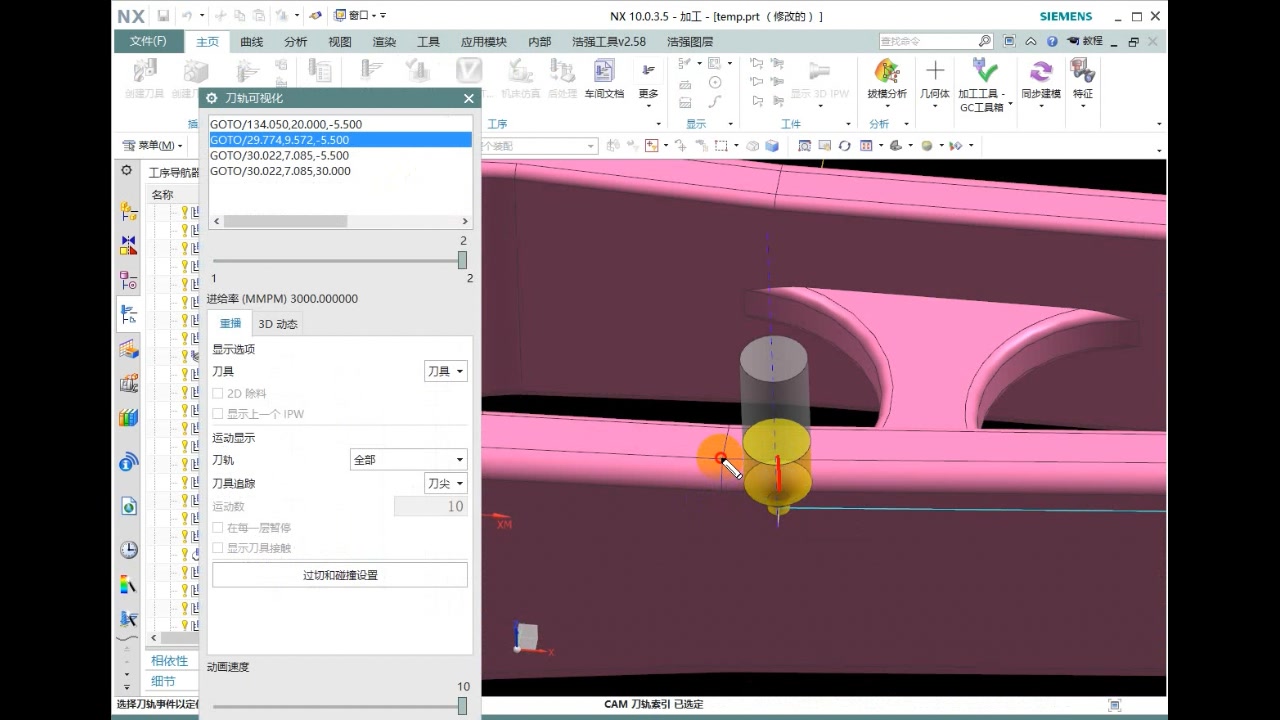This screenshot has width=1280, height=720.
Task: Click the 过切和碰撞设置 button
Action: click(x=339, y=574)
